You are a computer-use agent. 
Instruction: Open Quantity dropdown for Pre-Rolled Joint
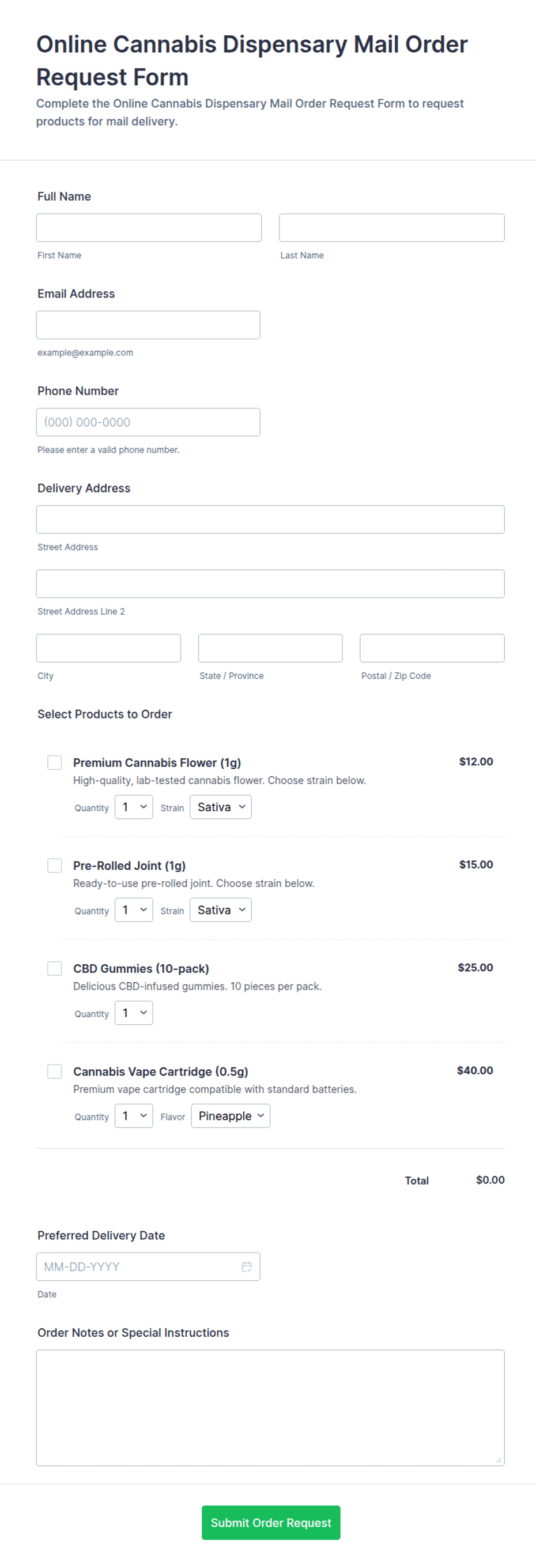[134, 909]
